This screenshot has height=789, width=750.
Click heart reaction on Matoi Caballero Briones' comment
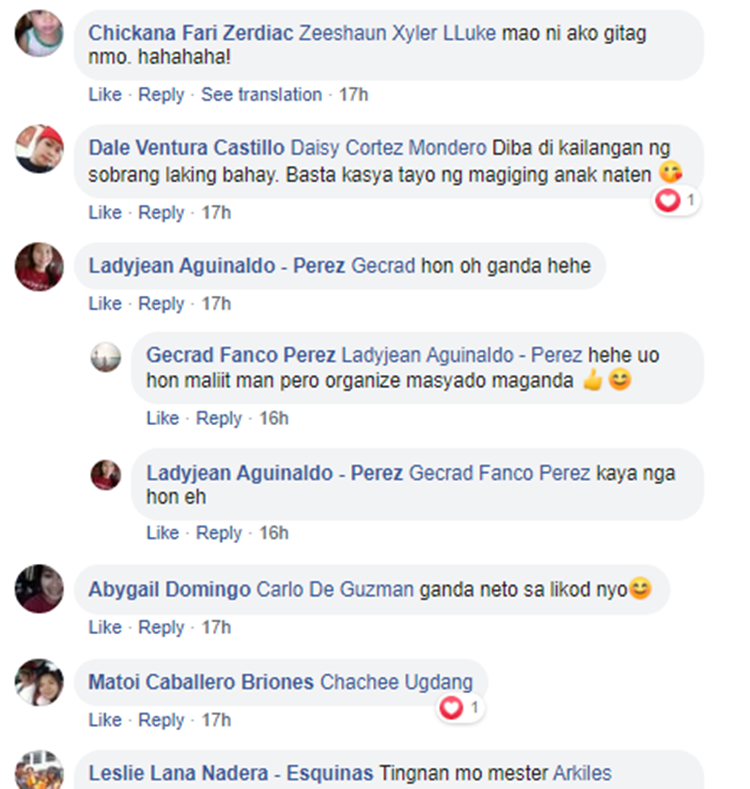pyautogui.click(x=460, y=708)
